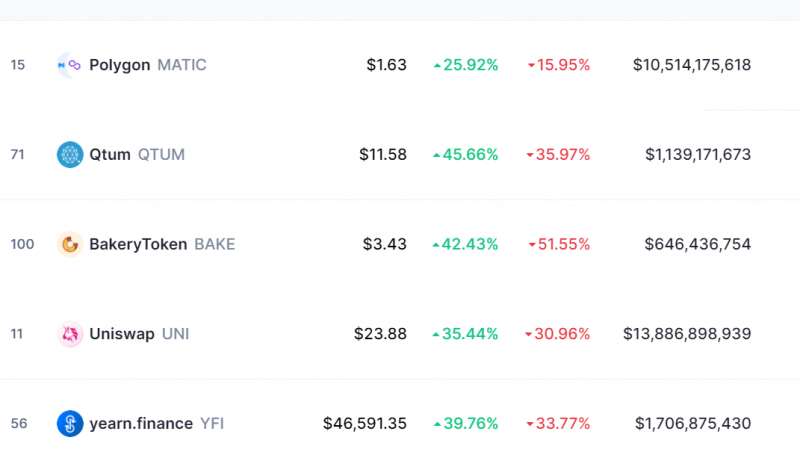Open the Qtum coin name link
Screen dimensions: 800x458
110,155
